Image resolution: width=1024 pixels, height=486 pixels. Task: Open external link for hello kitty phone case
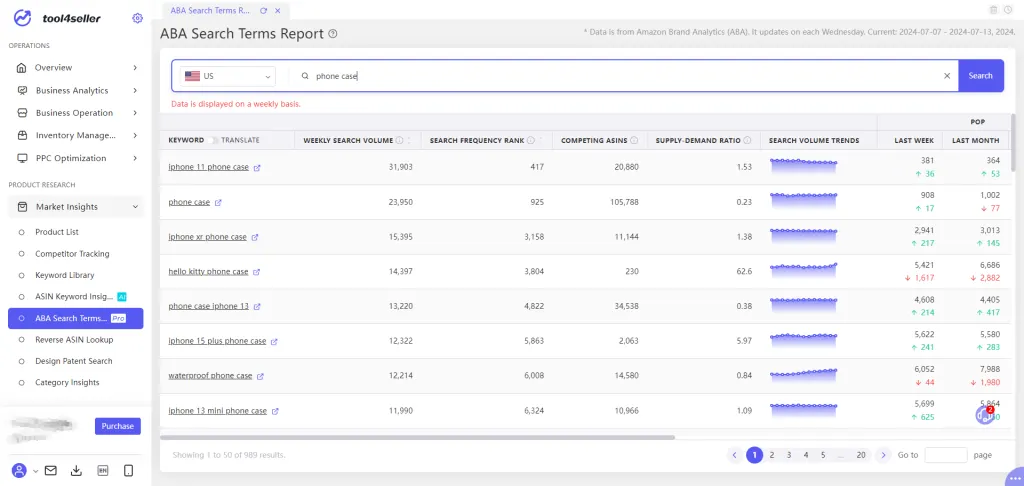[257, 272]
